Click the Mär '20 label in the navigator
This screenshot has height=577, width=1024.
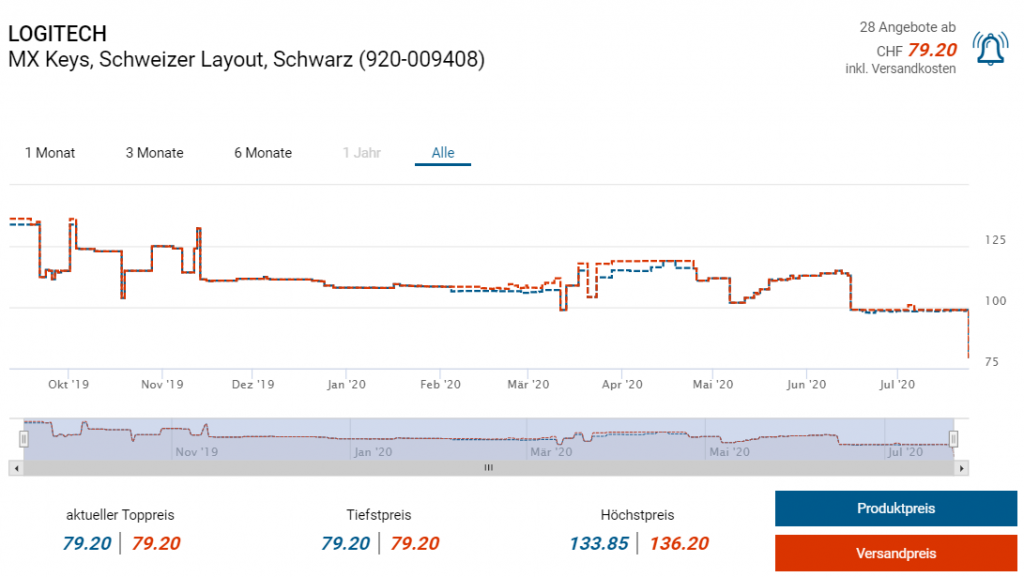(x=551, y=452)
